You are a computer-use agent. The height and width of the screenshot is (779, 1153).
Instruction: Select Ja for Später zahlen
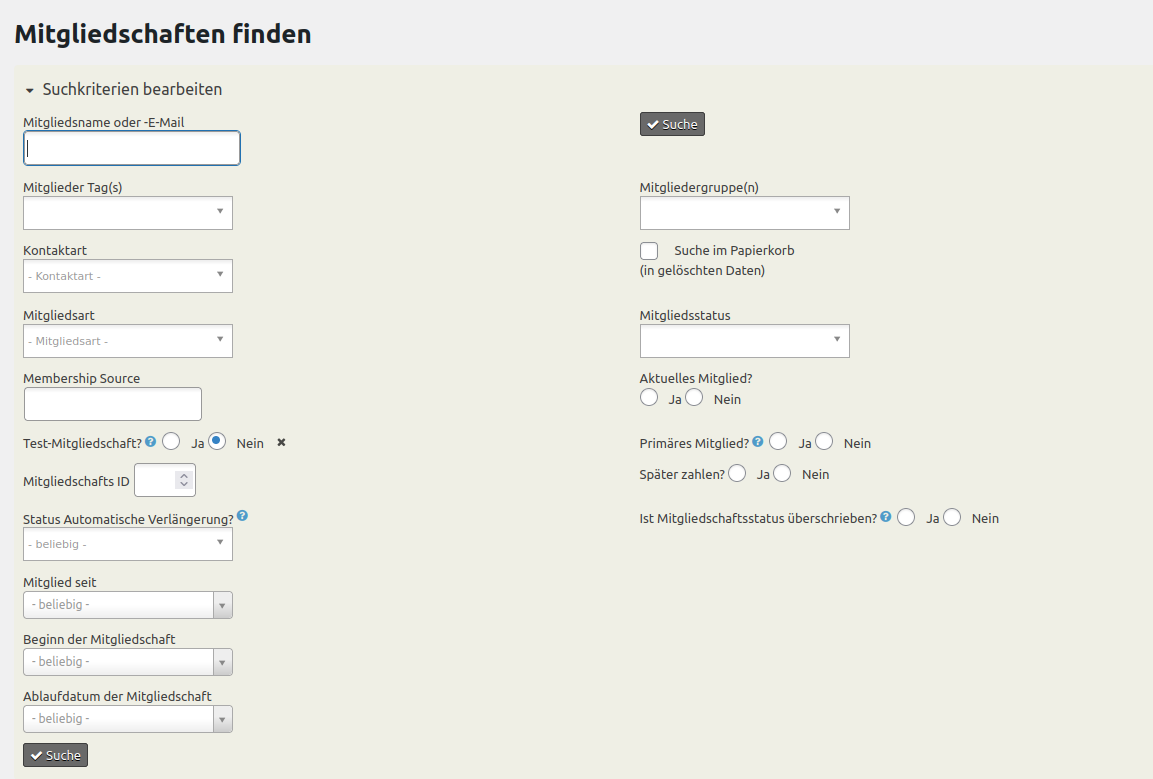tap(737, 472)
